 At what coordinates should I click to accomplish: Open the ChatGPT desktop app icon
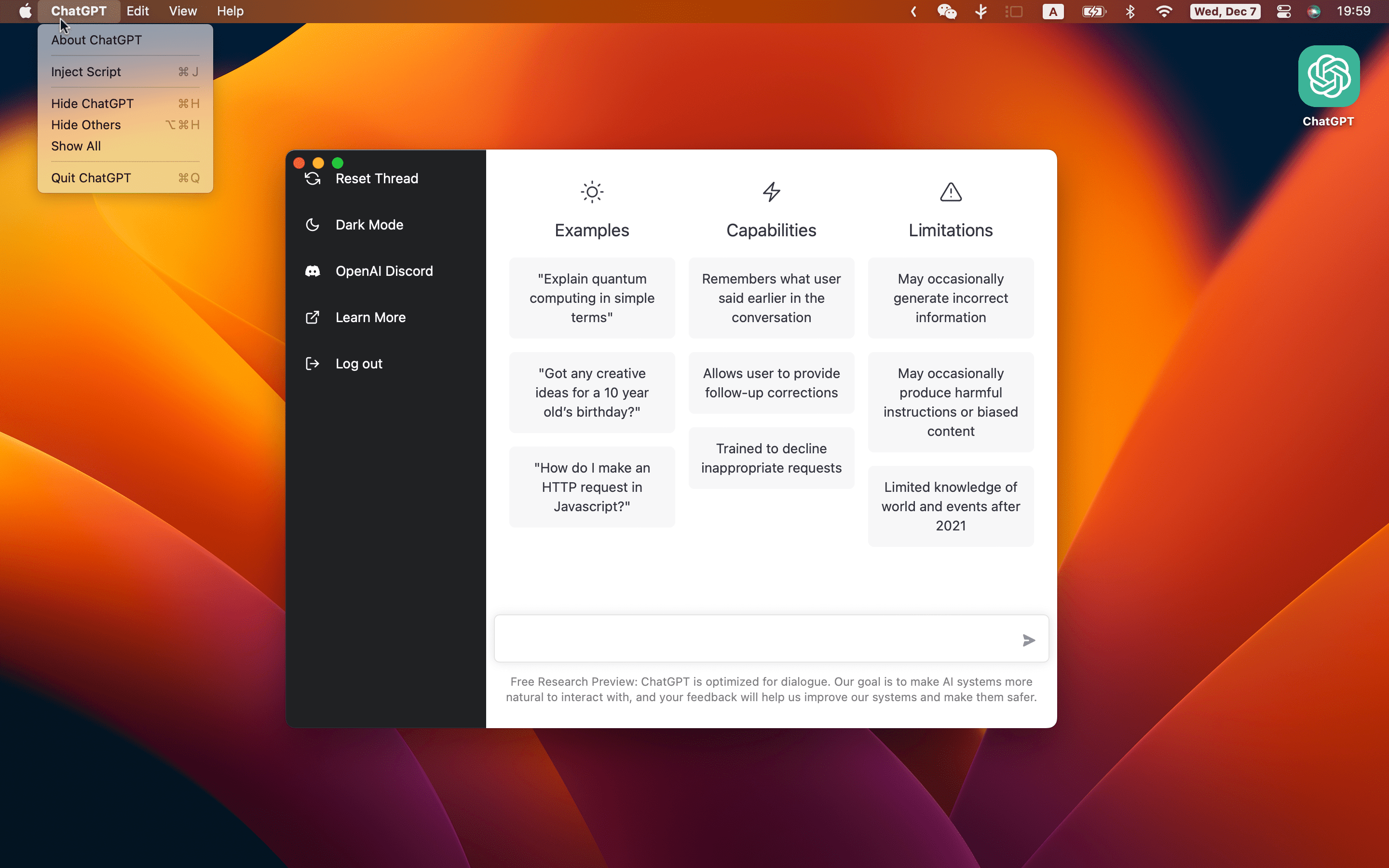pyautogui.click(x=1328, y=77)
